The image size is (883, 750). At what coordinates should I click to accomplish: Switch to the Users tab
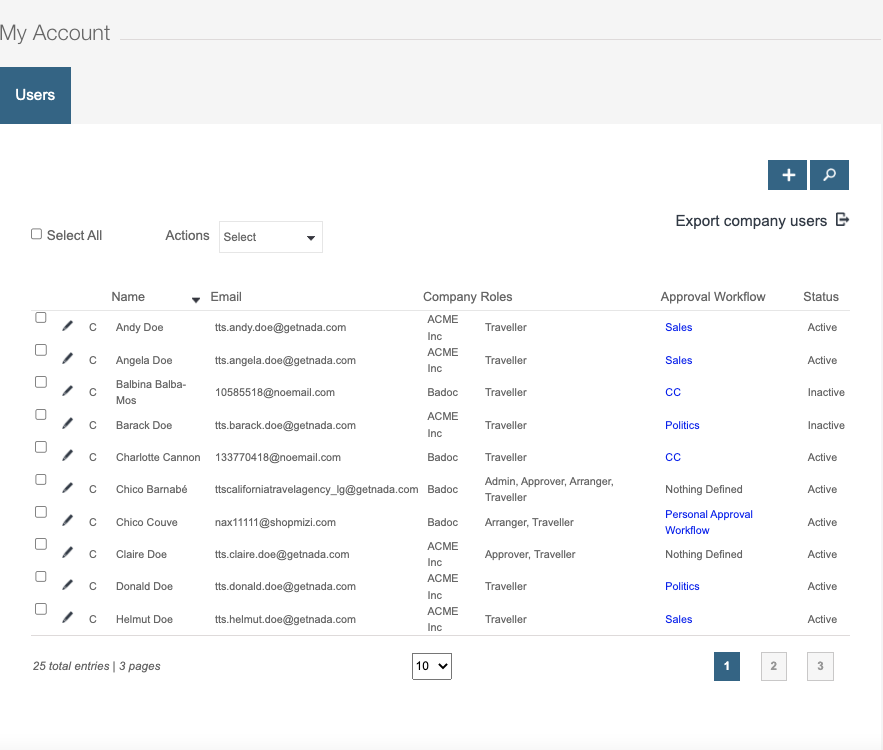coord(35,95)
